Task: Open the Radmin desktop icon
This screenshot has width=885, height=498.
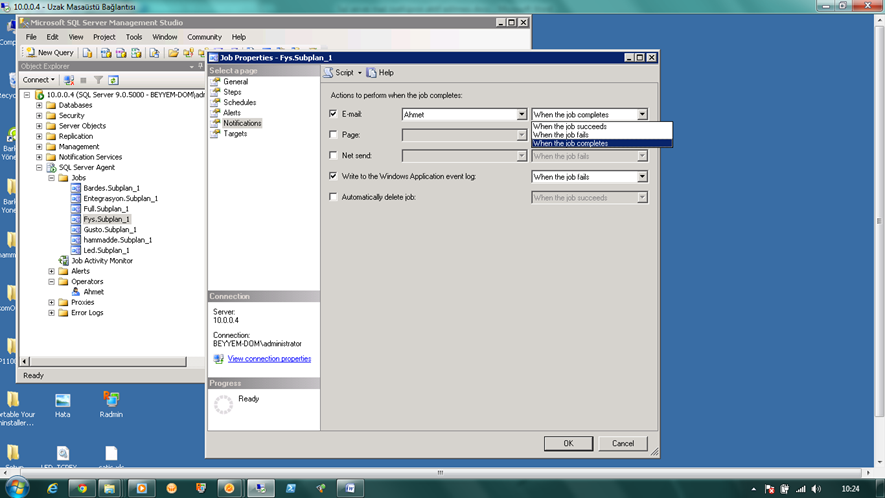Action: 111,404
